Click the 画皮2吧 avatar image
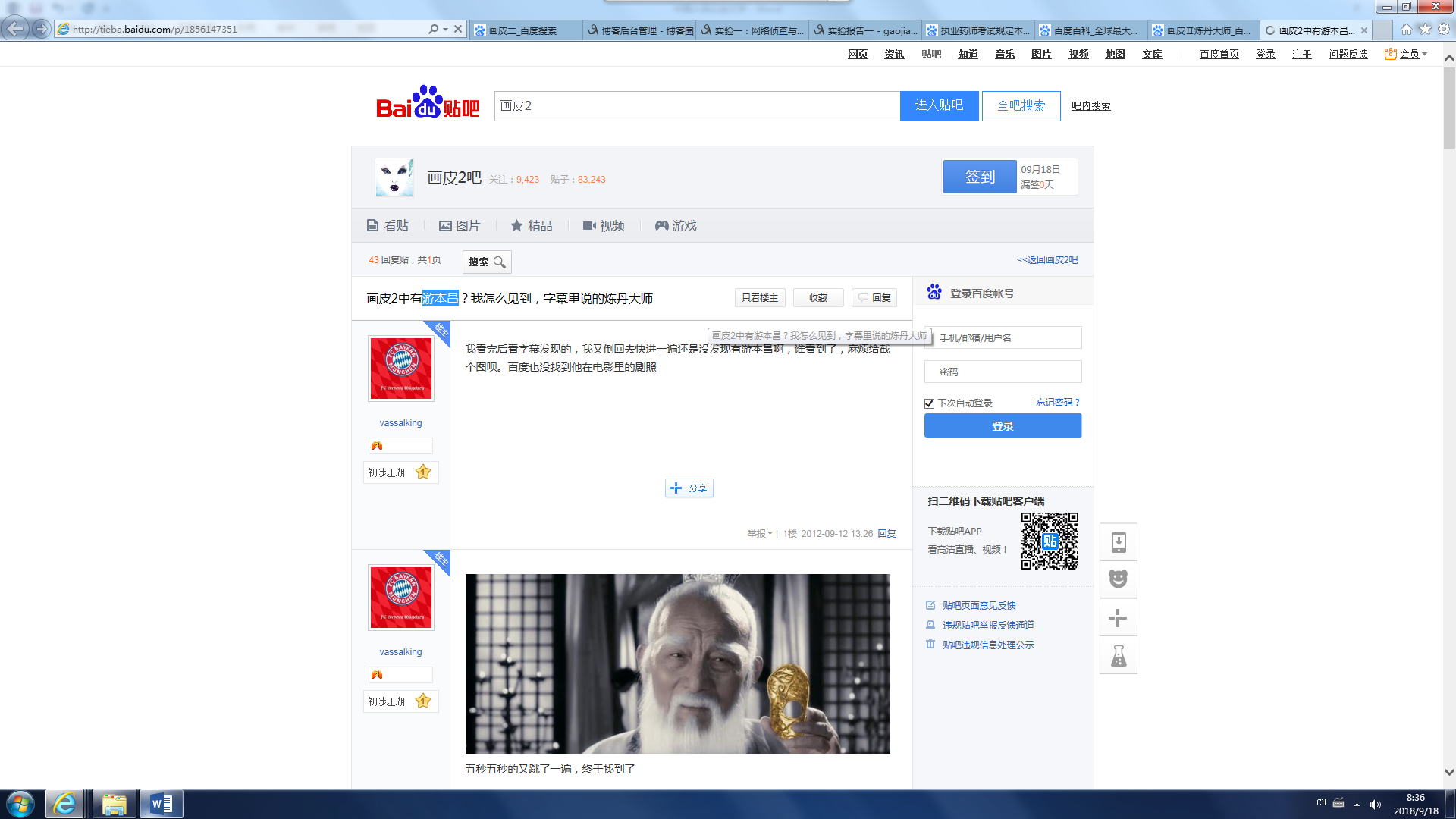Screen dimensions: 1456x819 [394, 177]
